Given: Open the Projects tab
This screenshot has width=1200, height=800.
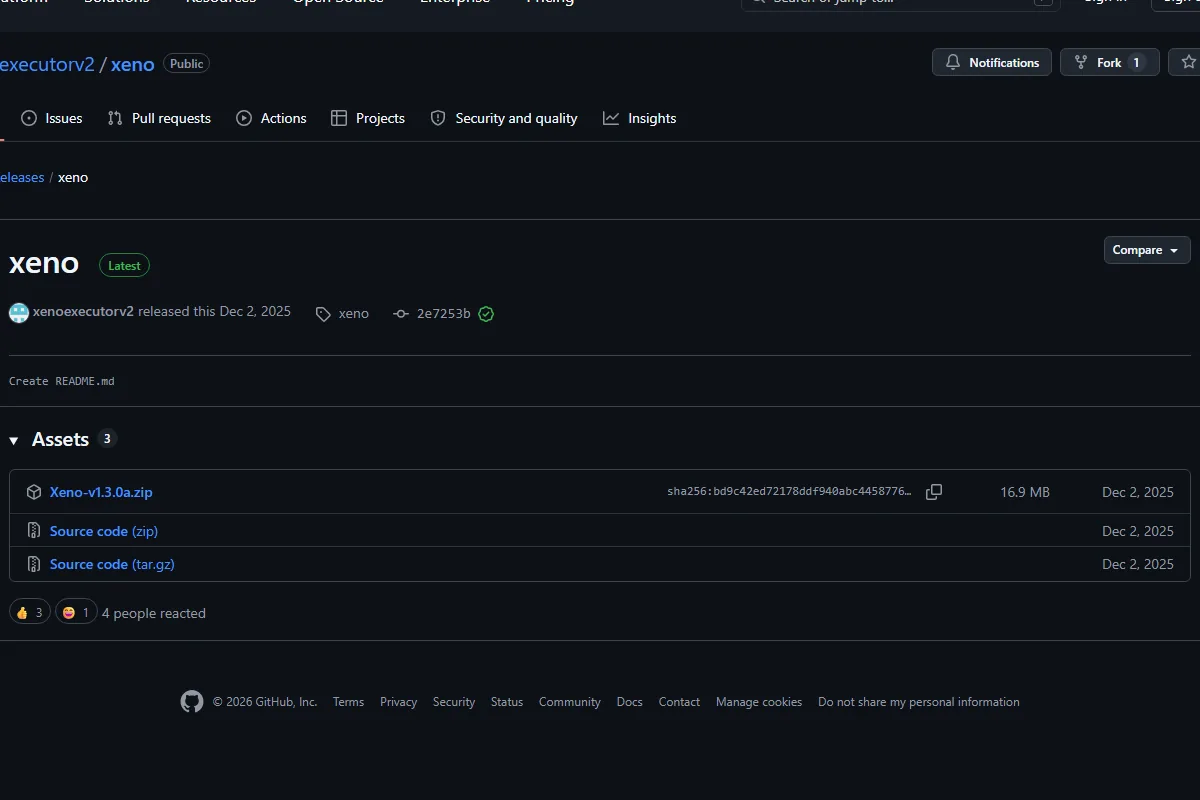Looking at the screenshot, I should (368, 118).
